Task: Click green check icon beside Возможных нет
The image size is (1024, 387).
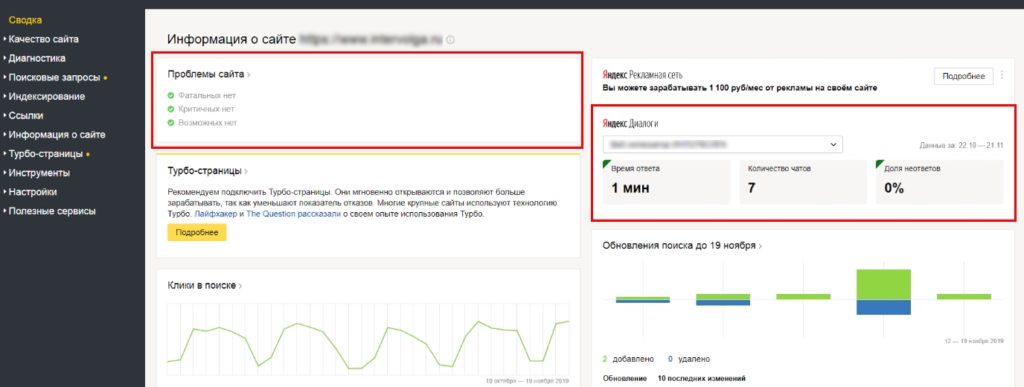Action: click(170, 123)
